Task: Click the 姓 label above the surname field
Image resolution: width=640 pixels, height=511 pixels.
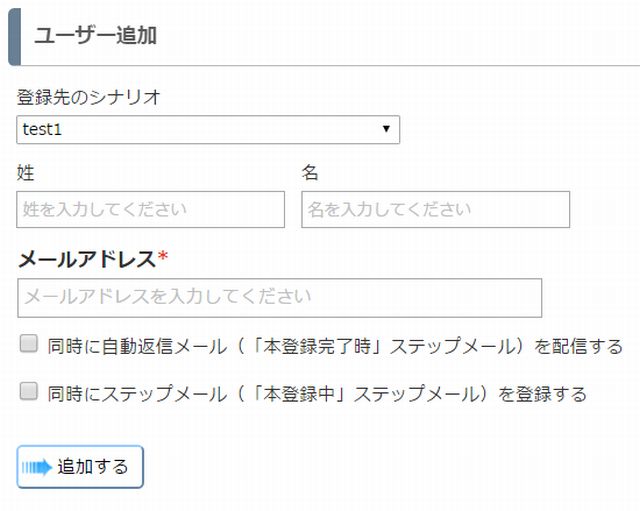Action: tap(25, 173)
